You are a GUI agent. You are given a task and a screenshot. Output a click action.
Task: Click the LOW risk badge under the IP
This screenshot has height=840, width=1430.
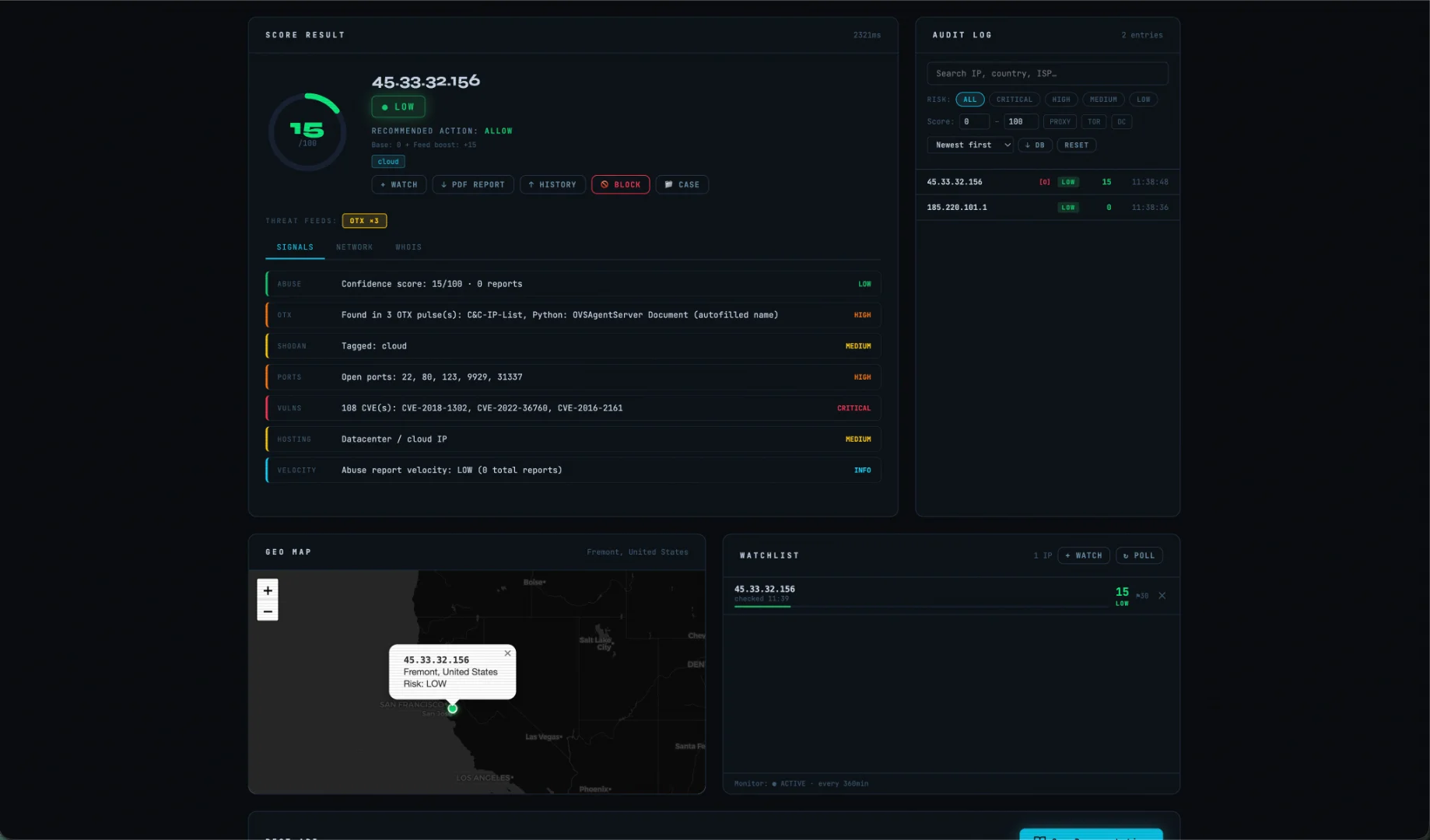pos(398,107)
